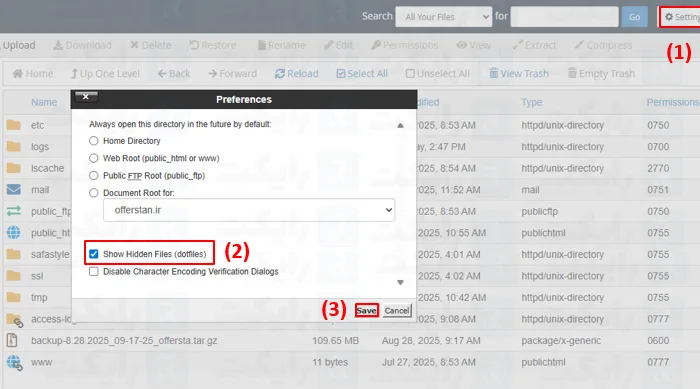
Task: Focus the search text field
Action: [x=564, y=17]
